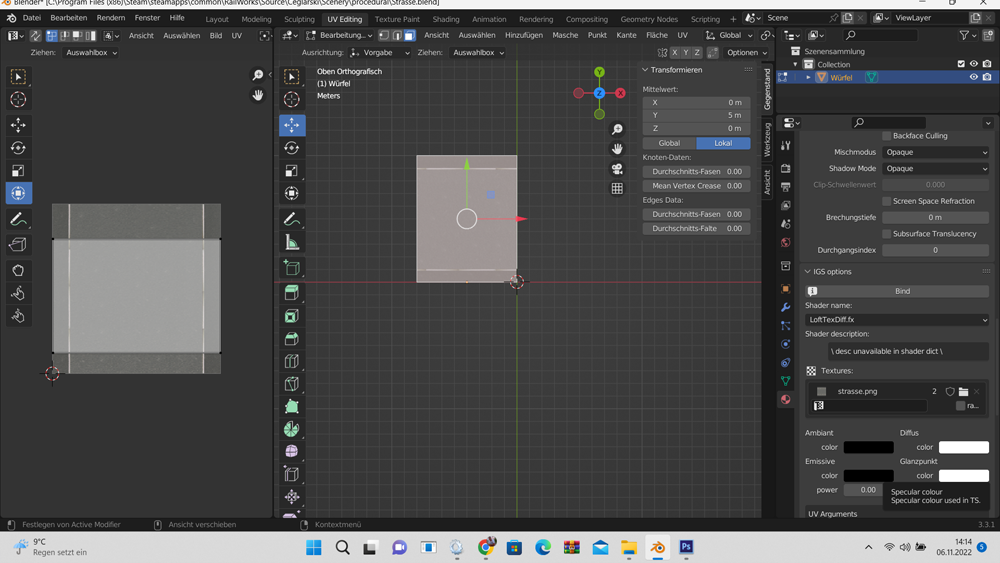Select the Move tool in 3D viewport toolbar
1000x563 pixels.
[291, 125]
